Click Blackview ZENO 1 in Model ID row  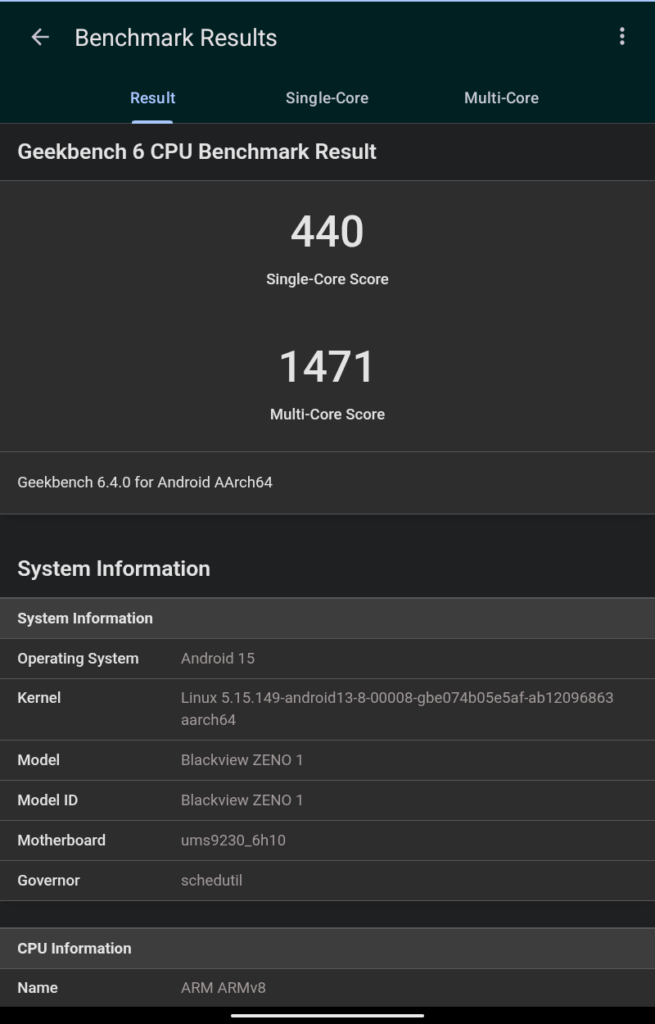[x=242, y=800]
